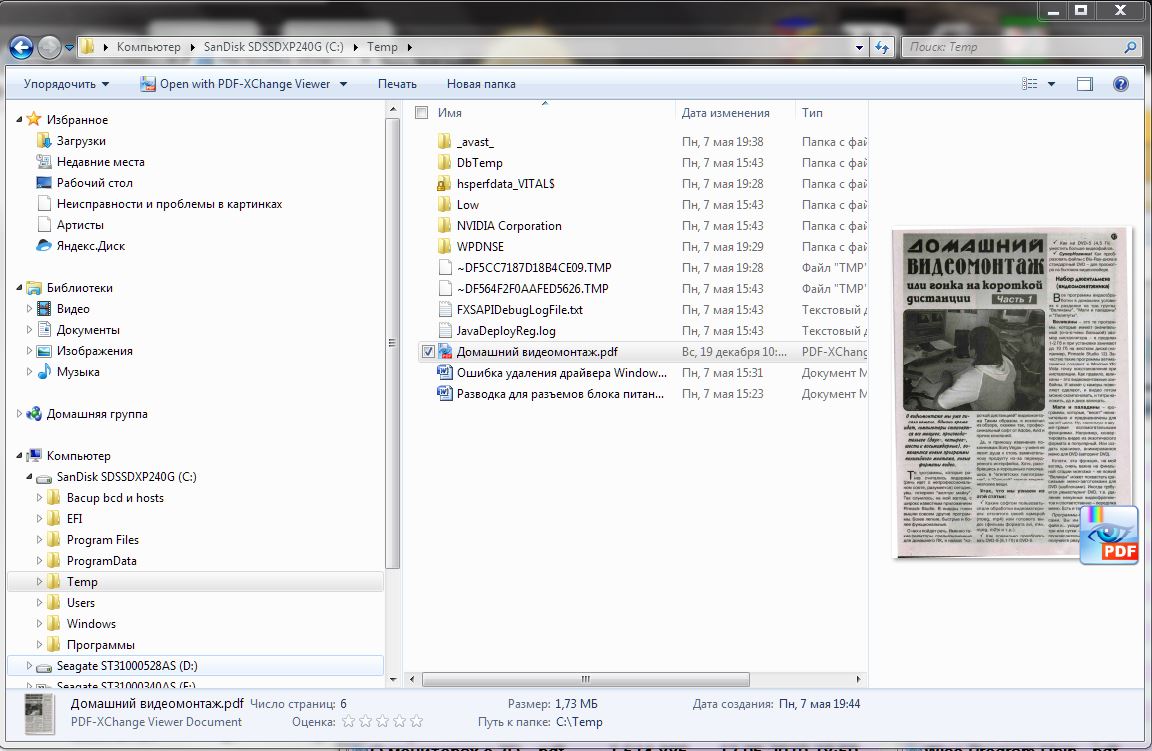Click the PDF preview thumbnail
Image resolution: width=1152 pixels, height=751 pixels.
pyautogui.click(x=1010, y=393)
